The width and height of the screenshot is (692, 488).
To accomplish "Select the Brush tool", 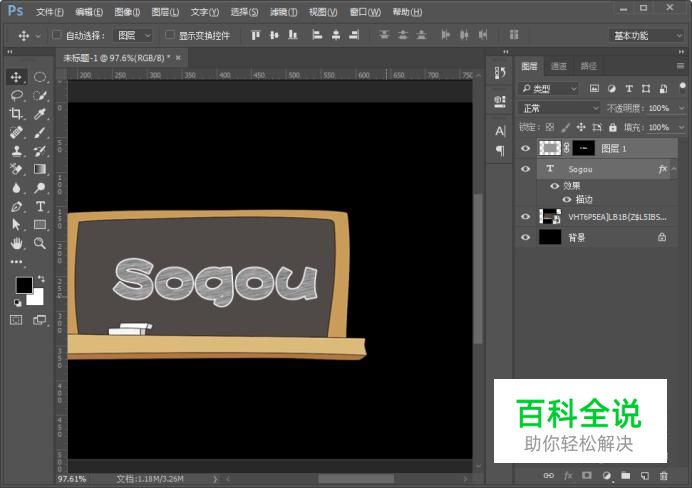I will [40, 132].
